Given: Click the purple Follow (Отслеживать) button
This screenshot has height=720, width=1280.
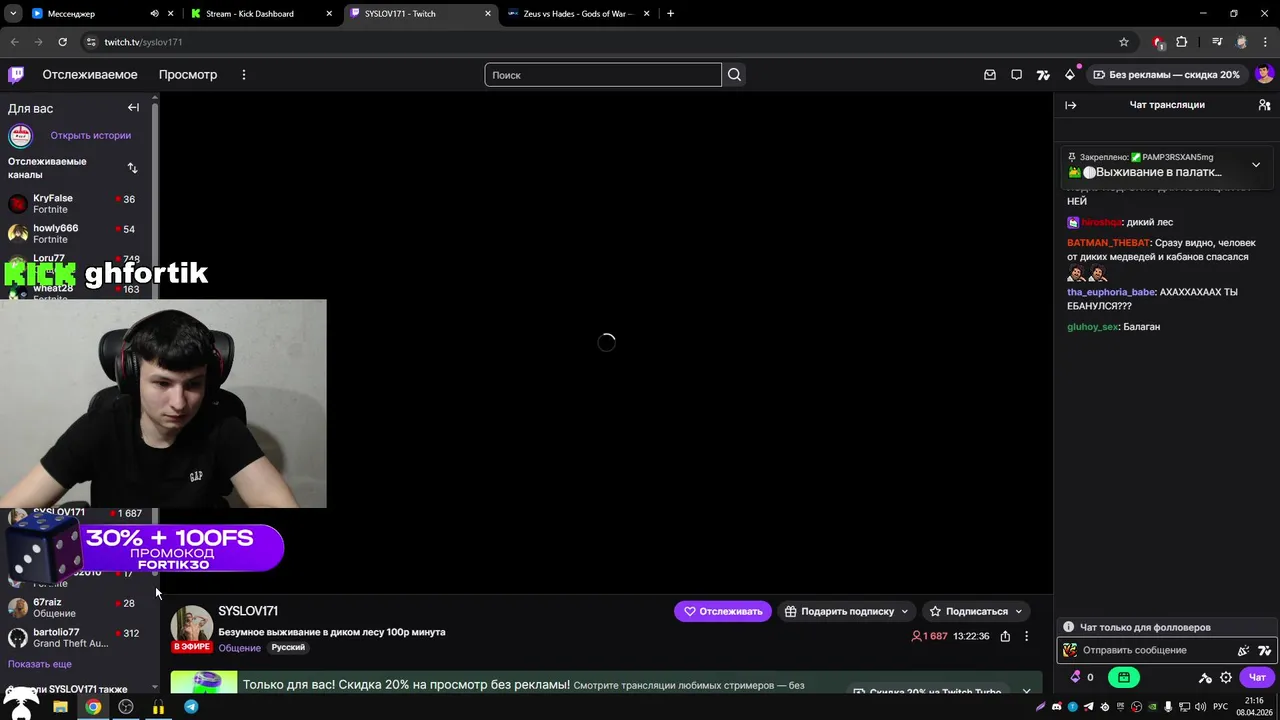Looking at the screenshot, I should point(723,611).
